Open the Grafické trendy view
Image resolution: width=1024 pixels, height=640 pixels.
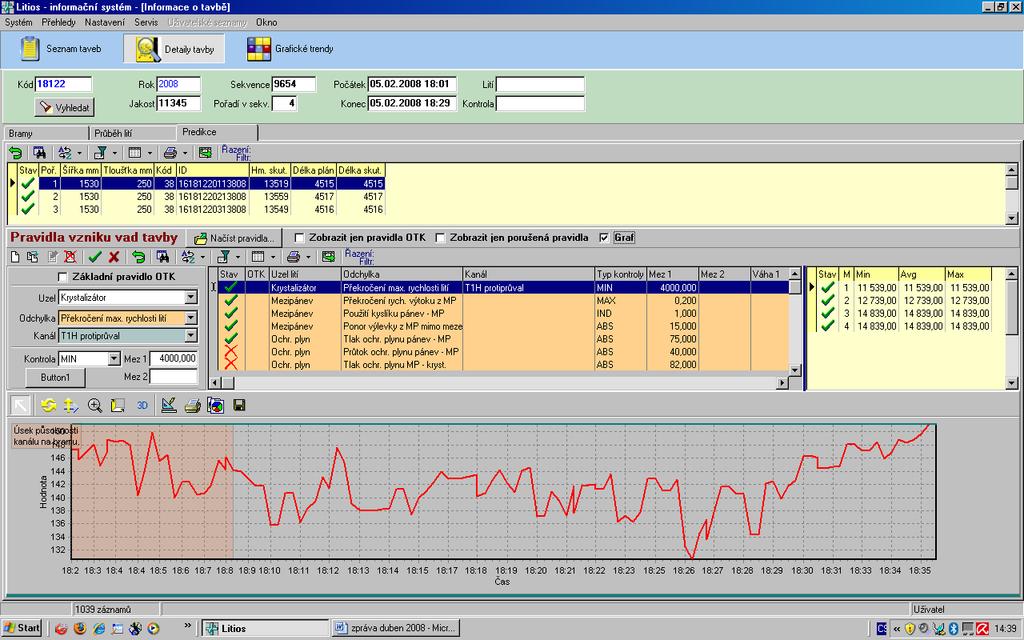[290, 49]
